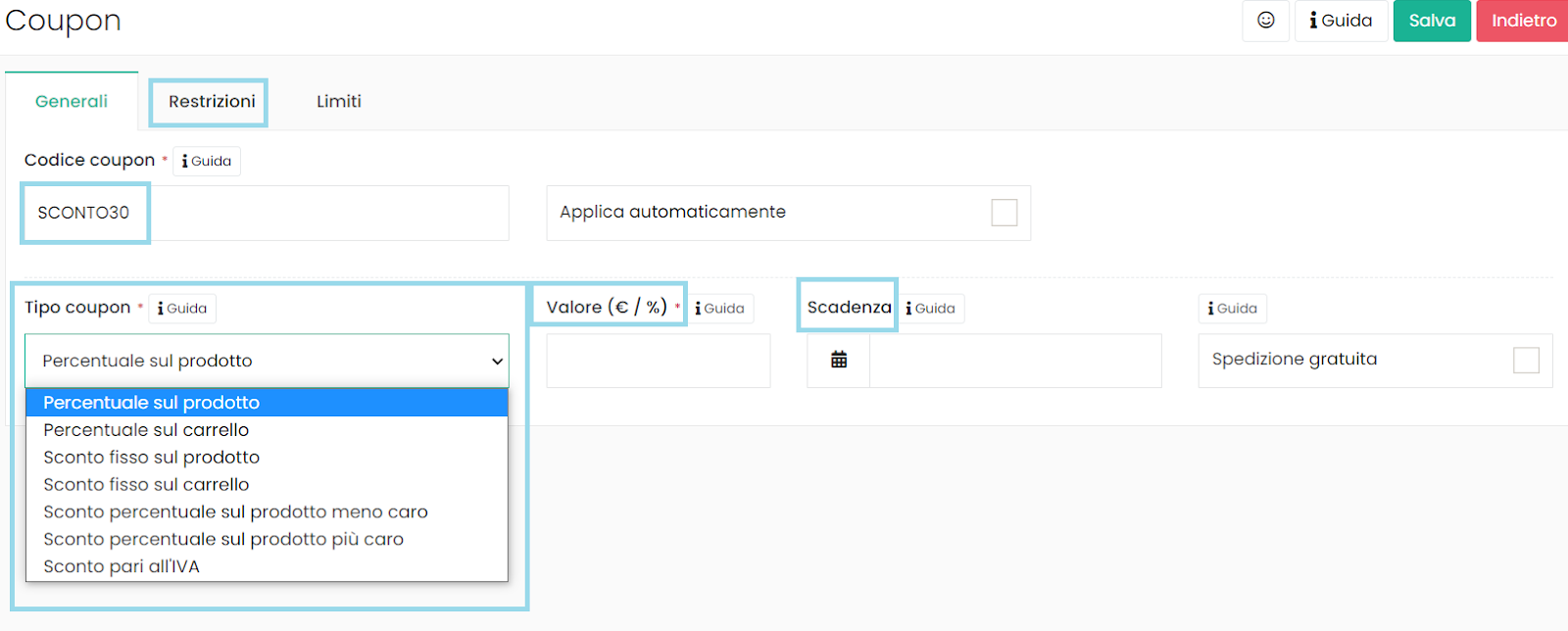The image size is (1568, 631).
Task: Pick Sconto fisso sul prodotto option
Action: click(151, 458)
